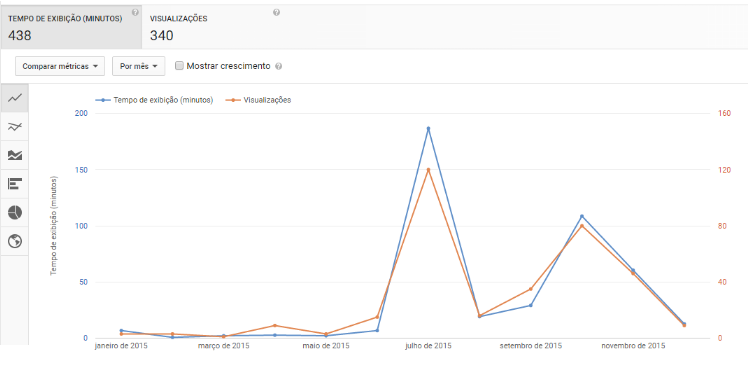Viewport: 748px width, 372px height.
Task: Switch to stacked area chart icon
Action: (x=15, y=155)
